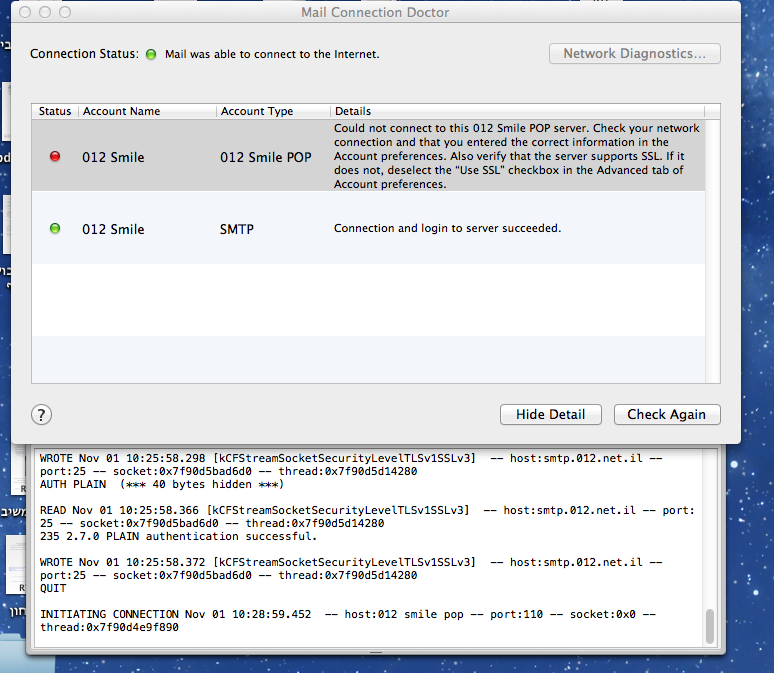
Task: Open help with question mark button
Action: (41, 415)
